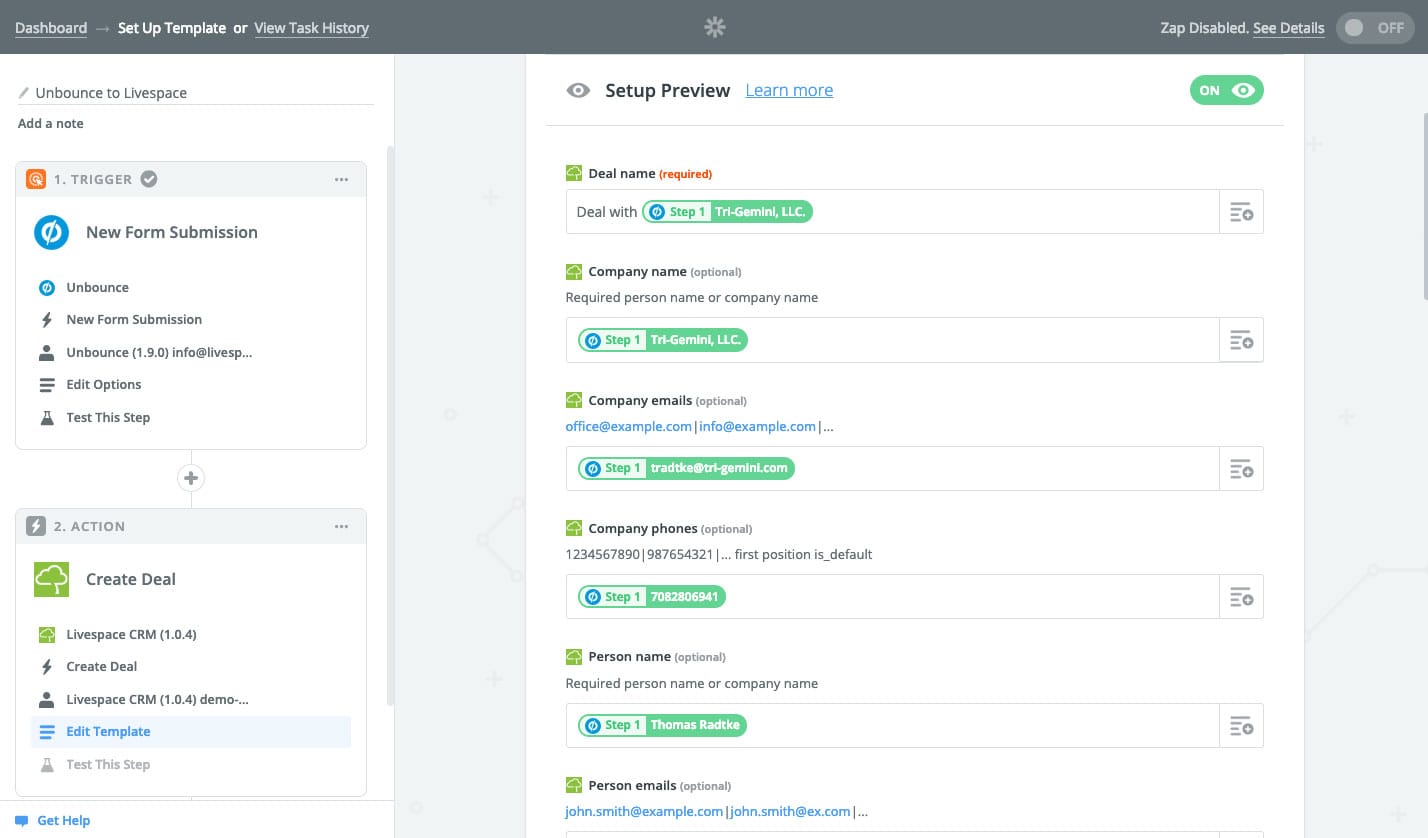Click the Step 1 7082806941 tag
The width and height of the screenshot is (1428, 838).
[x=652, y=597]
